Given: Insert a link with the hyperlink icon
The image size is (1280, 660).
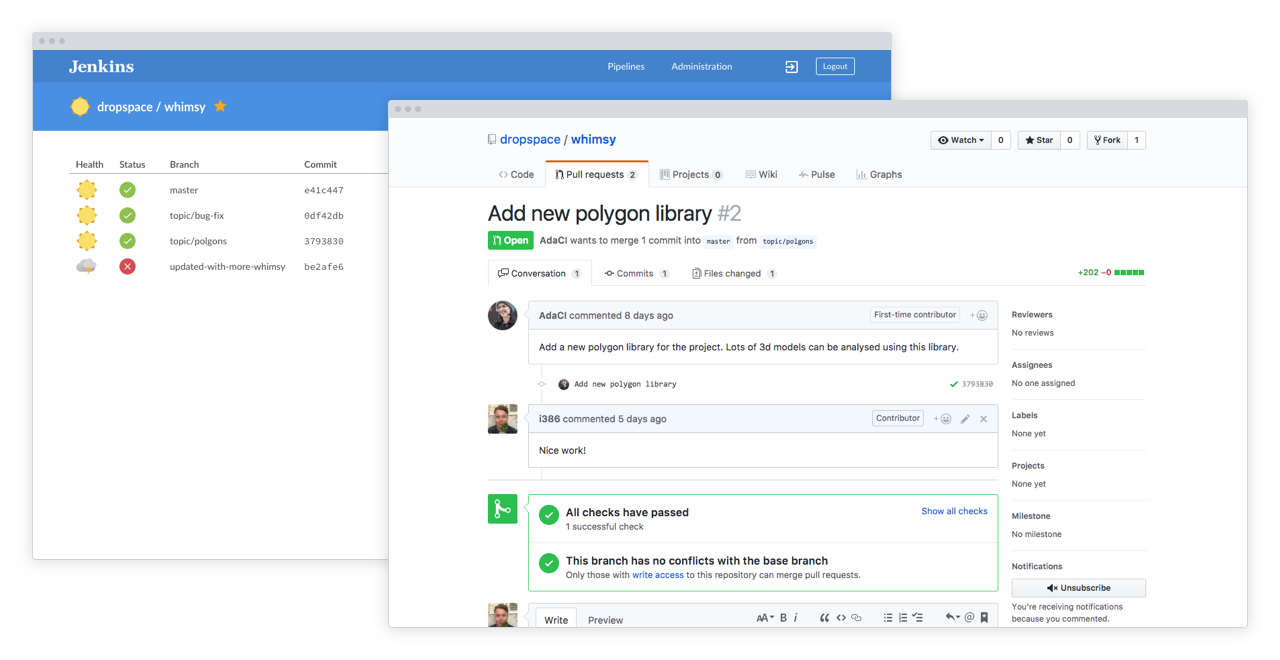Looking at the screenshot, I should (x=857, y=617).
